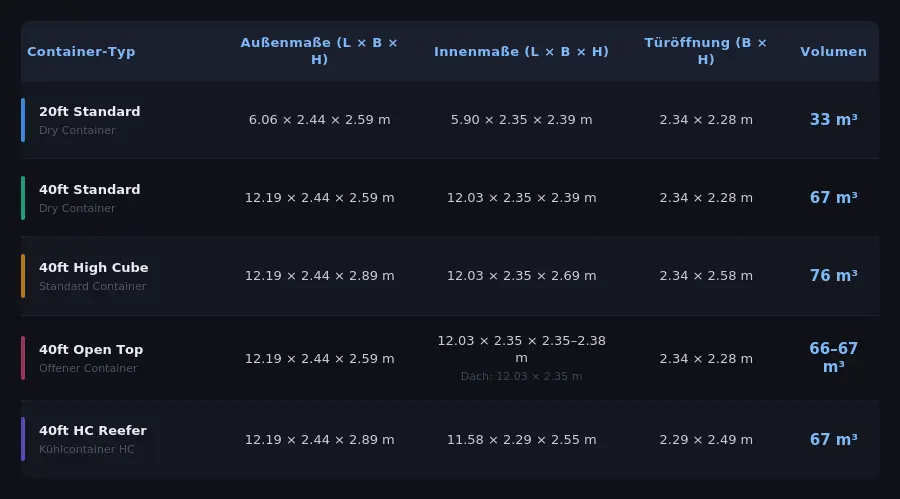Click the 33 m³ volume value
The width and height of the screenshot is (900, 499).
833,120
